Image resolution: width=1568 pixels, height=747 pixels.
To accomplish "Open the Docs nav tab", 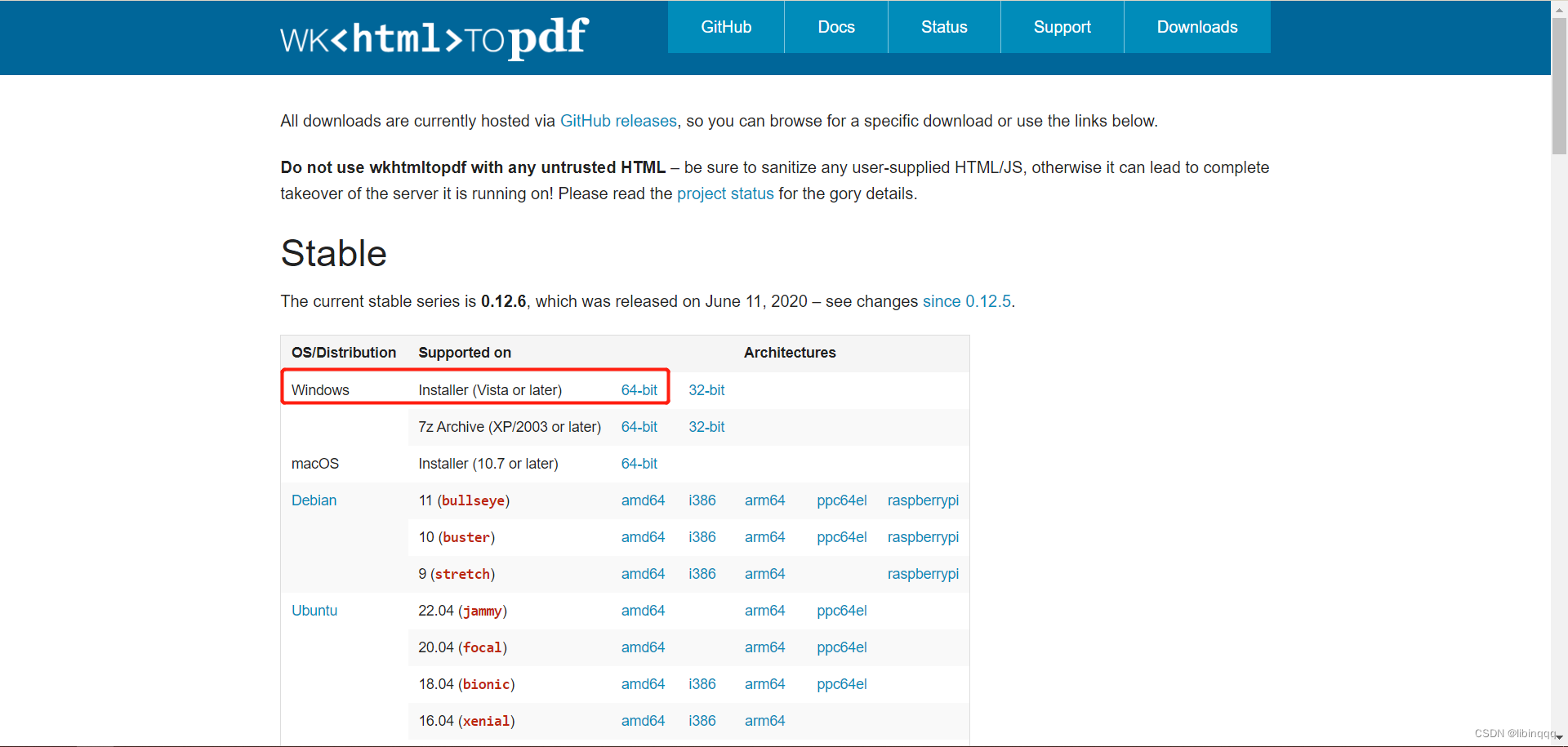I will coord(836,27).
